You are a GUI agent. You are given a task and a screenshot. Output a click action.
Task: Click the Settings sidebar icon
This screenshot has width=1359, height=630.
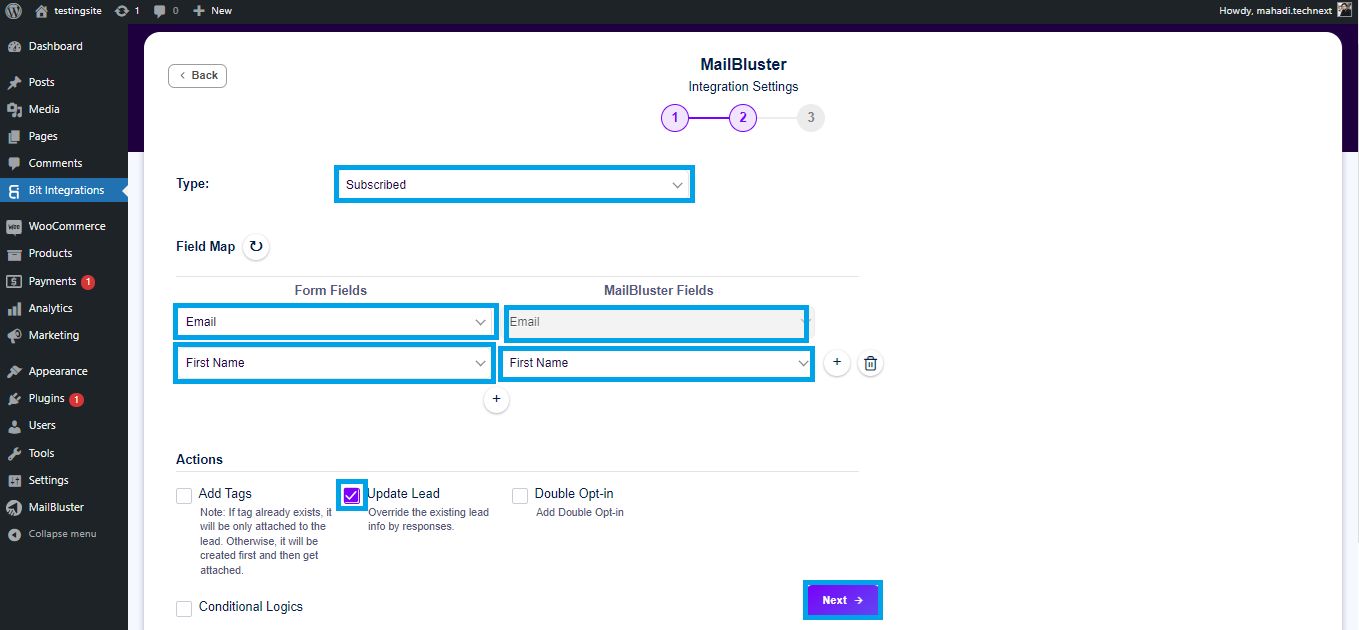14,480
